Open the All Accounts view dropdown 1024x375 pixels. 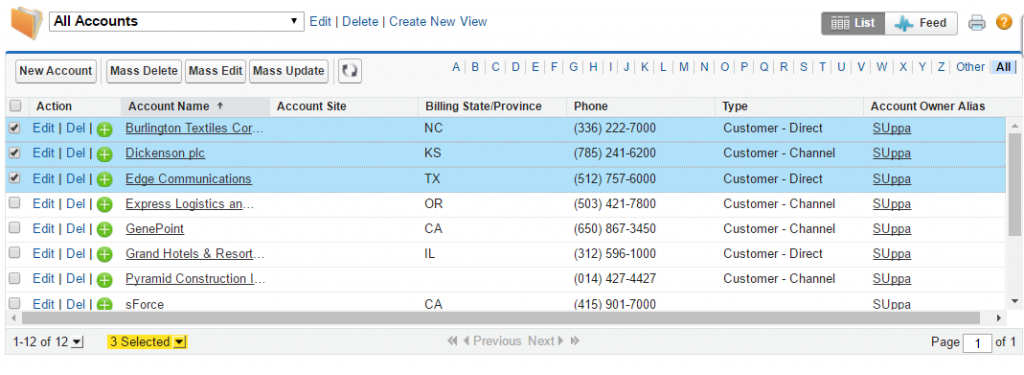pos(176,21)
